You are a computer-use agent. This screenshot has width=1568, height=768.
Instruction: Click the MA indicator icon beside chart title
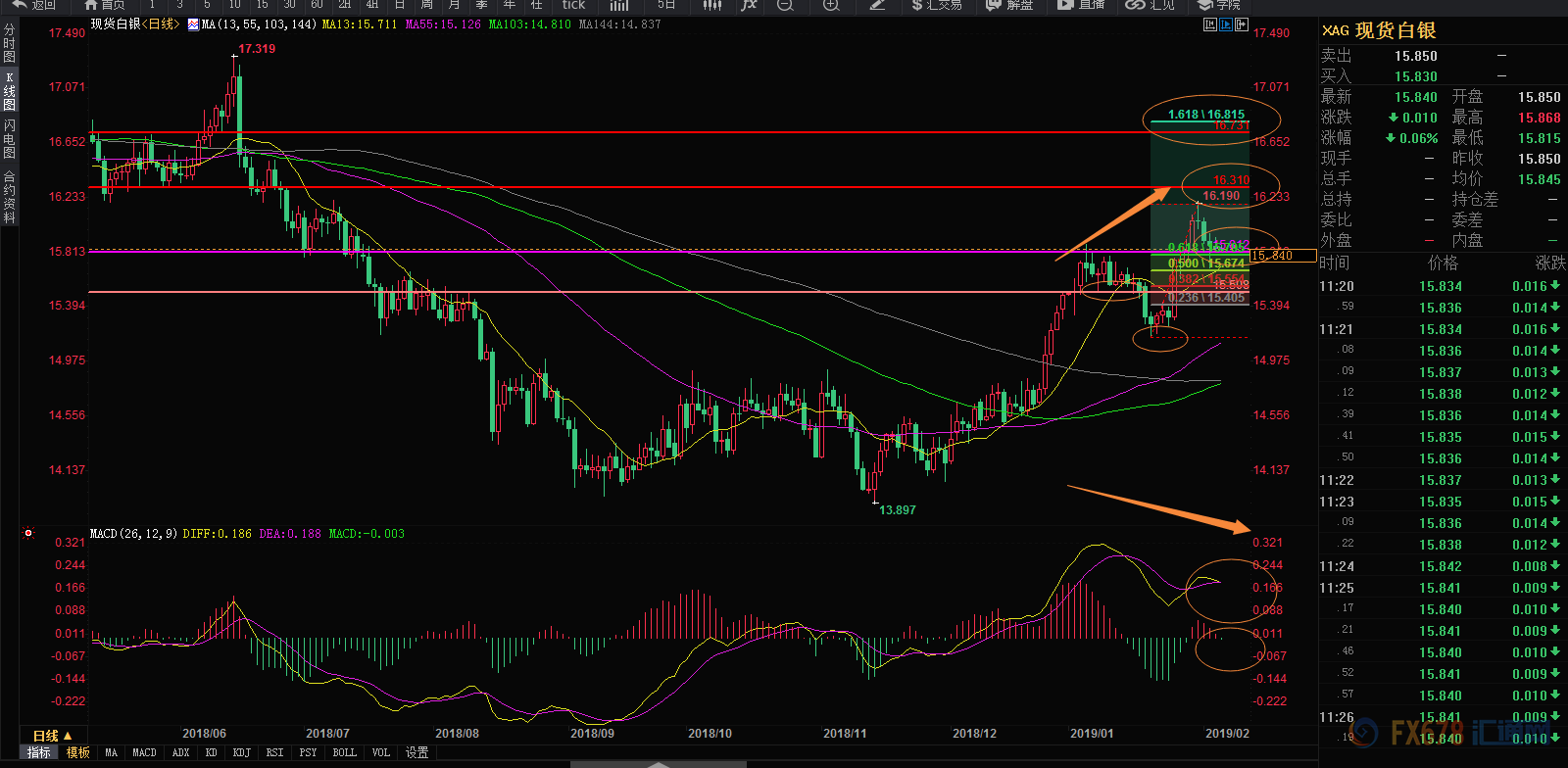tap(193, 24)
